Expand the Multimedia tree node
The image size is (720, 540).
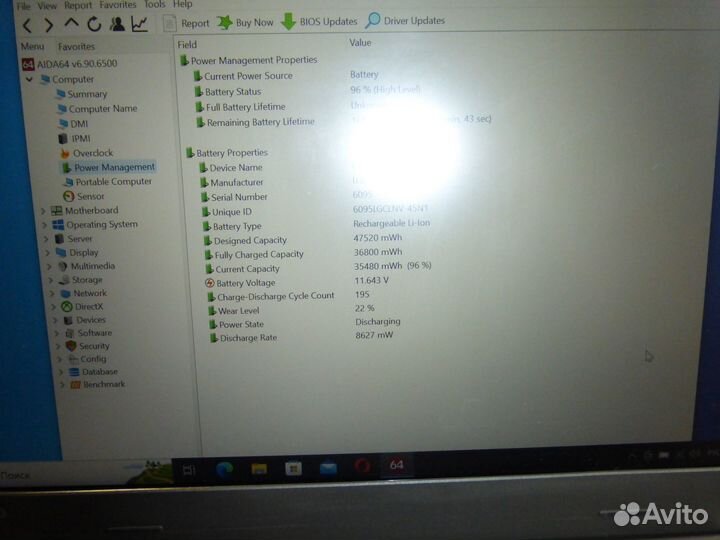pyautogui.click(x=49, y=266)
